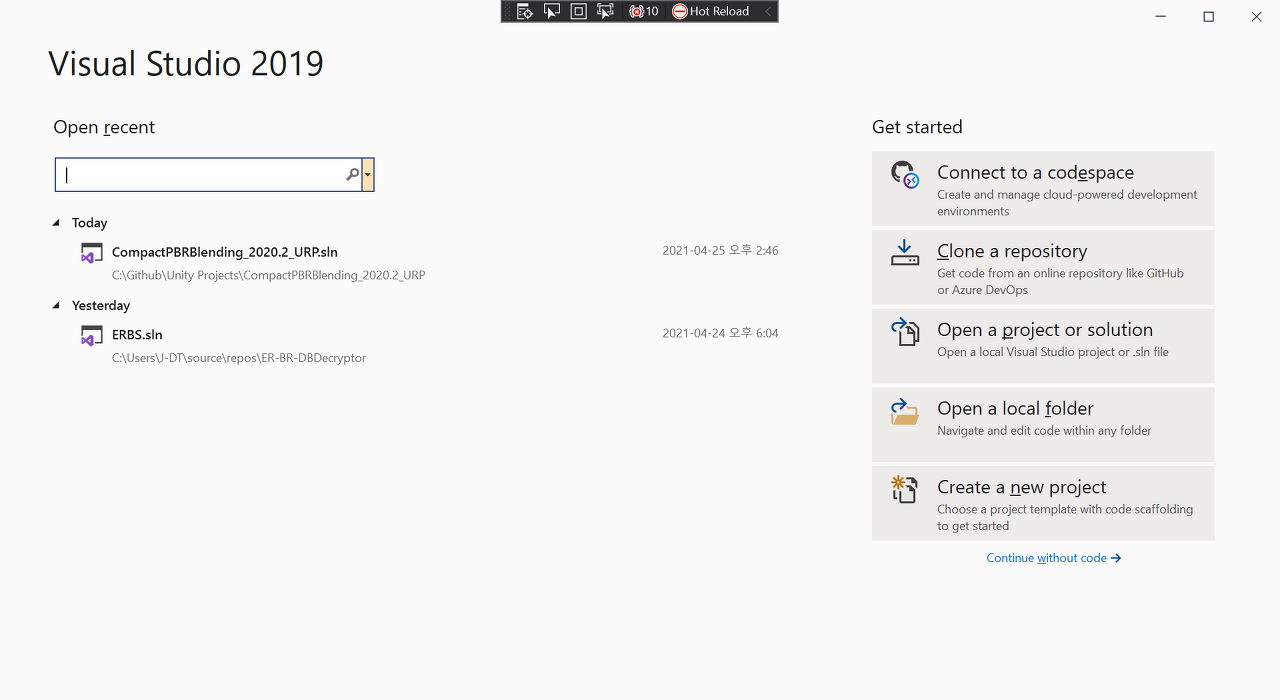This screenshot has height=700, width=1280.
Task: Click the timestamp 2021-04-25 오후 2:46
Action: [720, 251]
